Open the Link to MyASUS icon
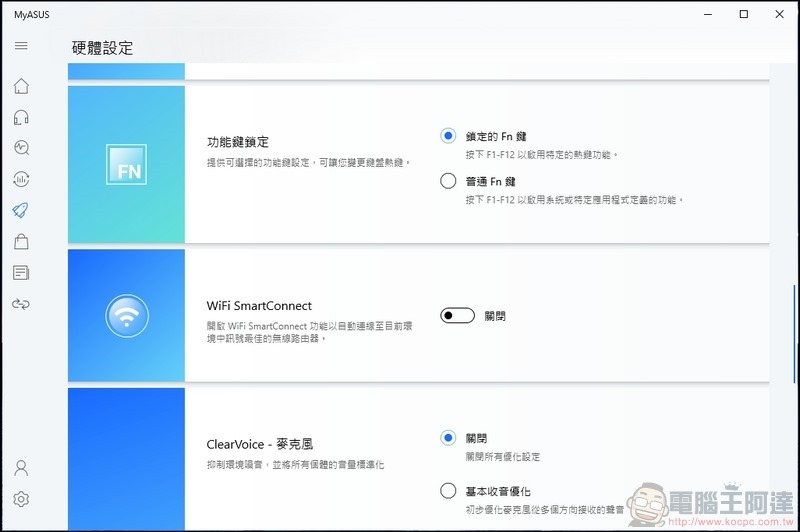 pyautogui.click(x=21, y=304)
